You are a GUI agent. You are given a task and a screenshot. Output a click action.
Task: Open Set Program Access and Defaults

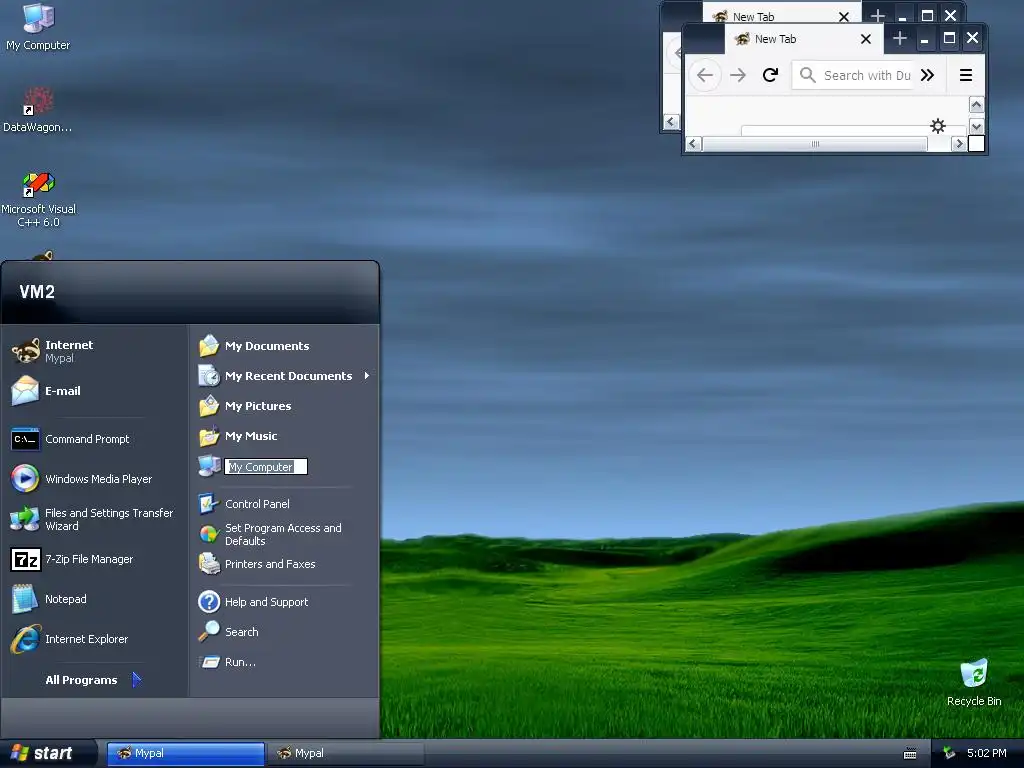tap(270, 534)
